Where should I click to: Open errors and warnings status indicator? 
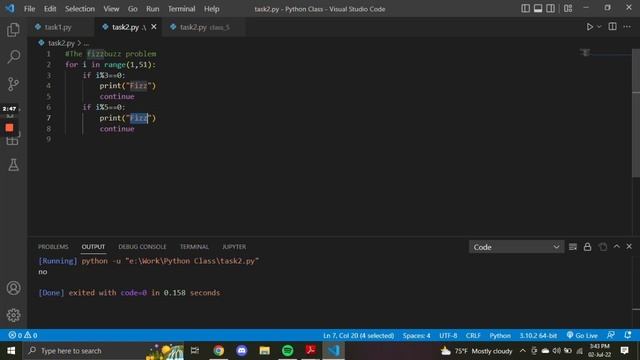click(23, 335)
